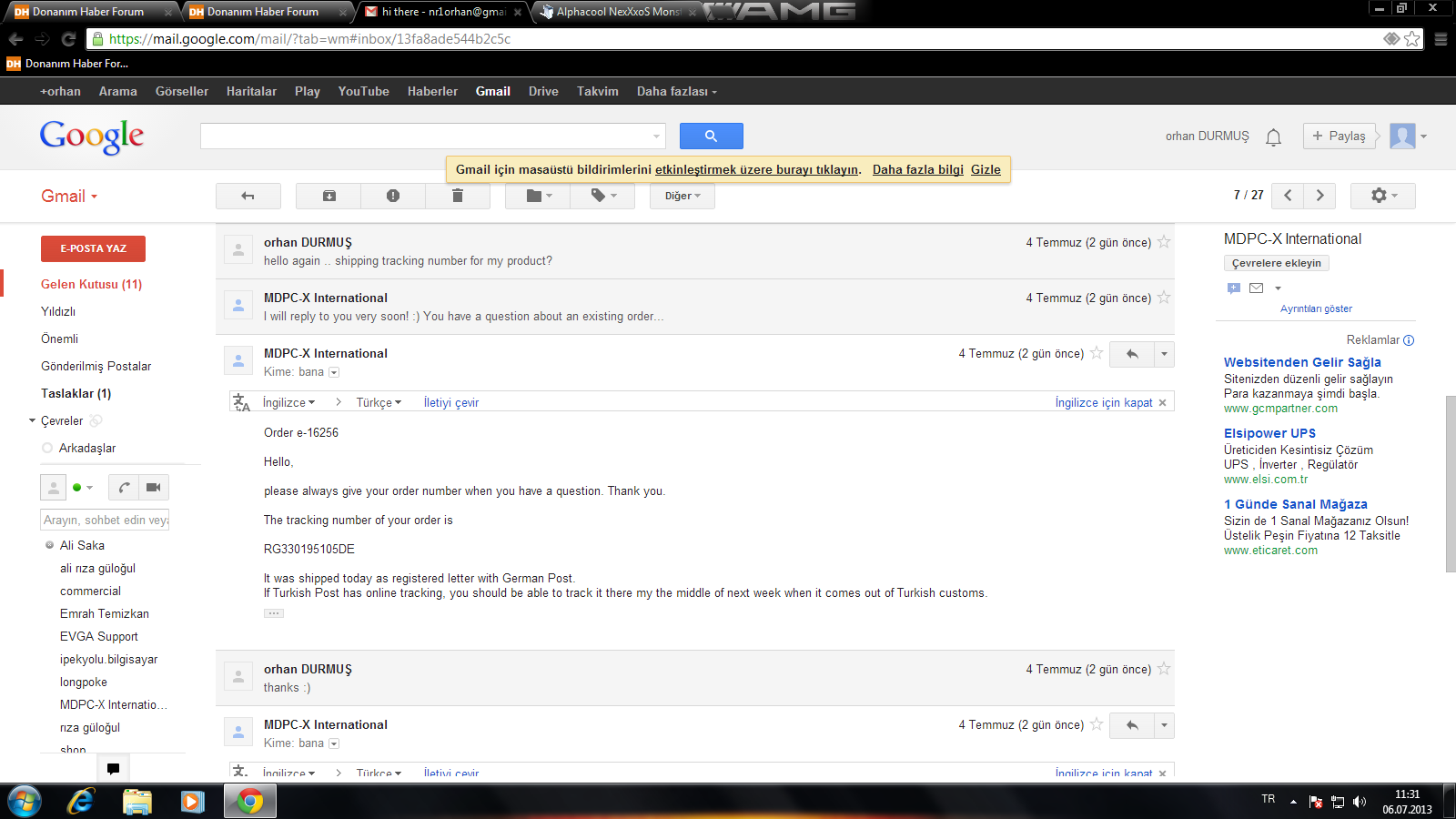Open Daha fazlası menu in top bar
This screenshot has height=819, width=1456.
pyautogui.click(x=676, y=91)
